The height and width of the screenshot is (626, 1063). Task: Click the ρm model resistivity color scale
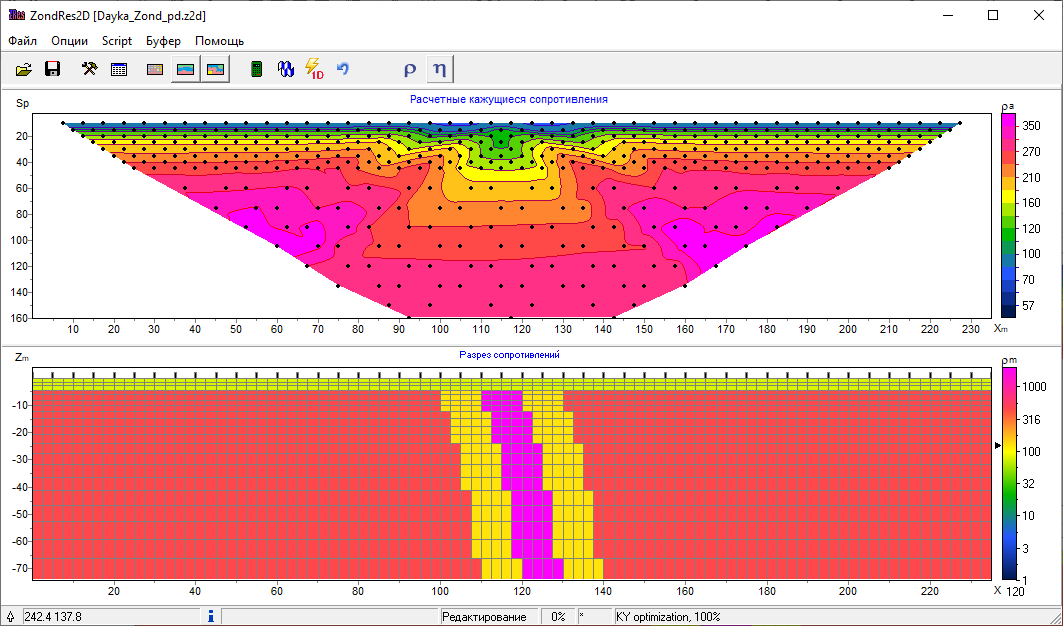coord(1008,474)
